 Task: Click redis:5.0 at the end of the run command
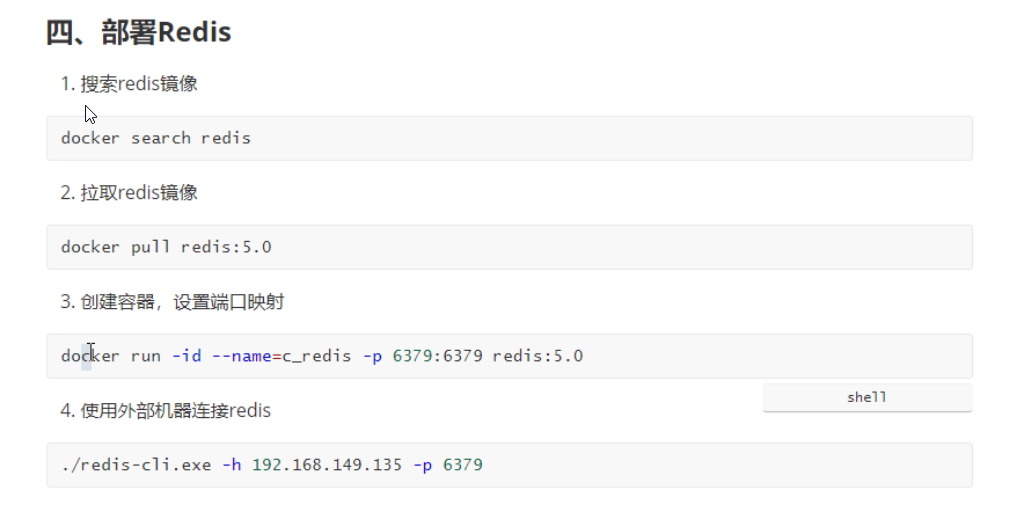pyautogui.click(x=538, y=356)
